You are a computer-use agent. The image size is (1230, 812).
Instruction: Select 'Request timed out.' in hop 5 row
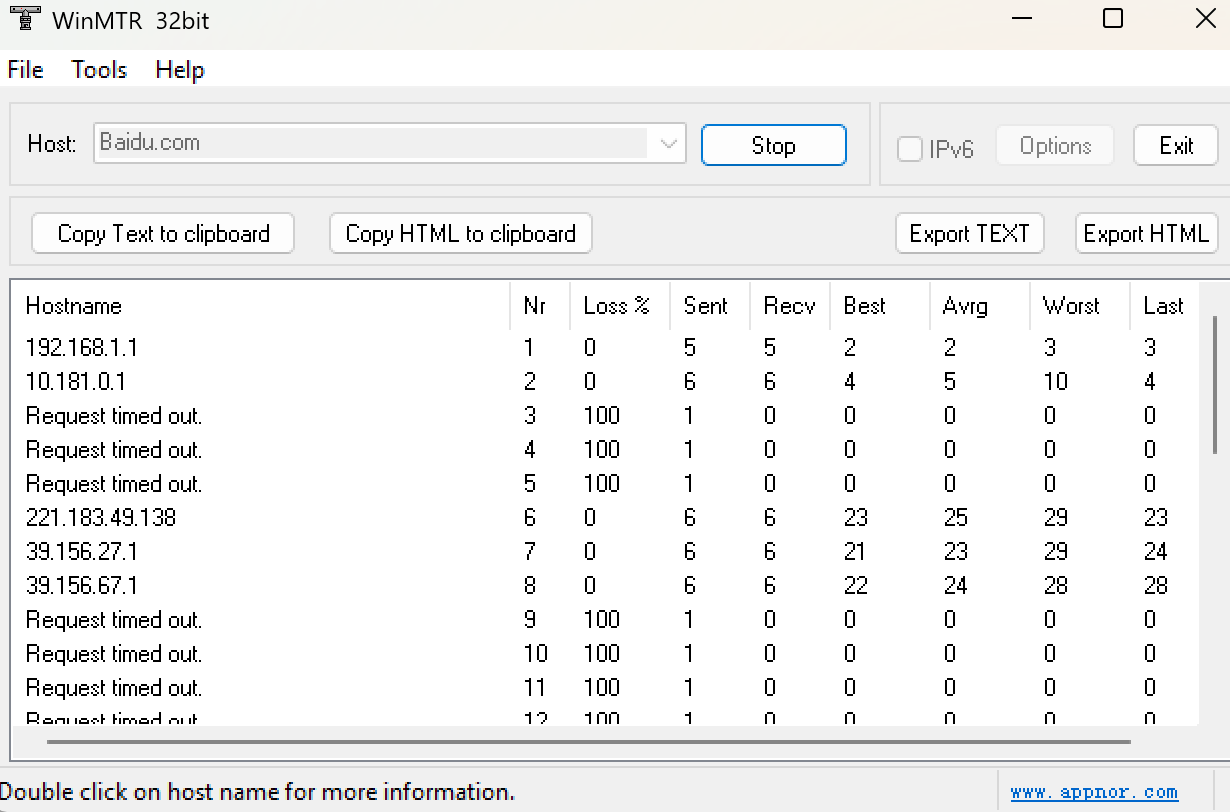(x=114, y=484)
